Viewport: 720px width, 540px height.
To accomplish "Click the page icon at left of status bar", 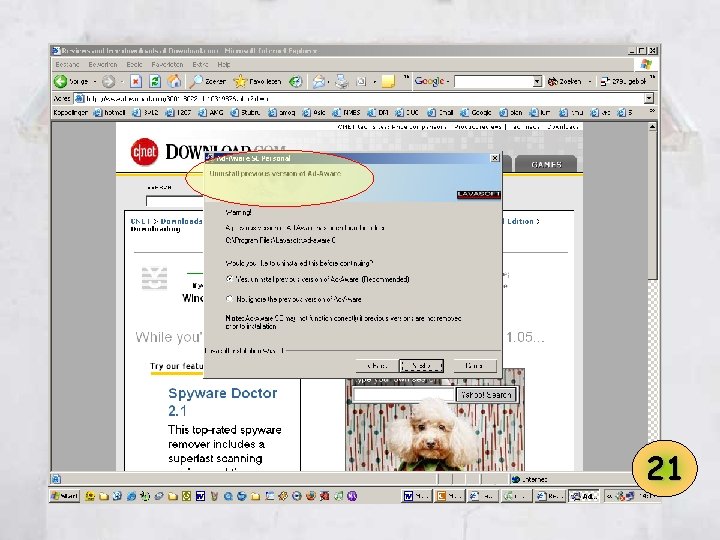I will pos(56,479).
